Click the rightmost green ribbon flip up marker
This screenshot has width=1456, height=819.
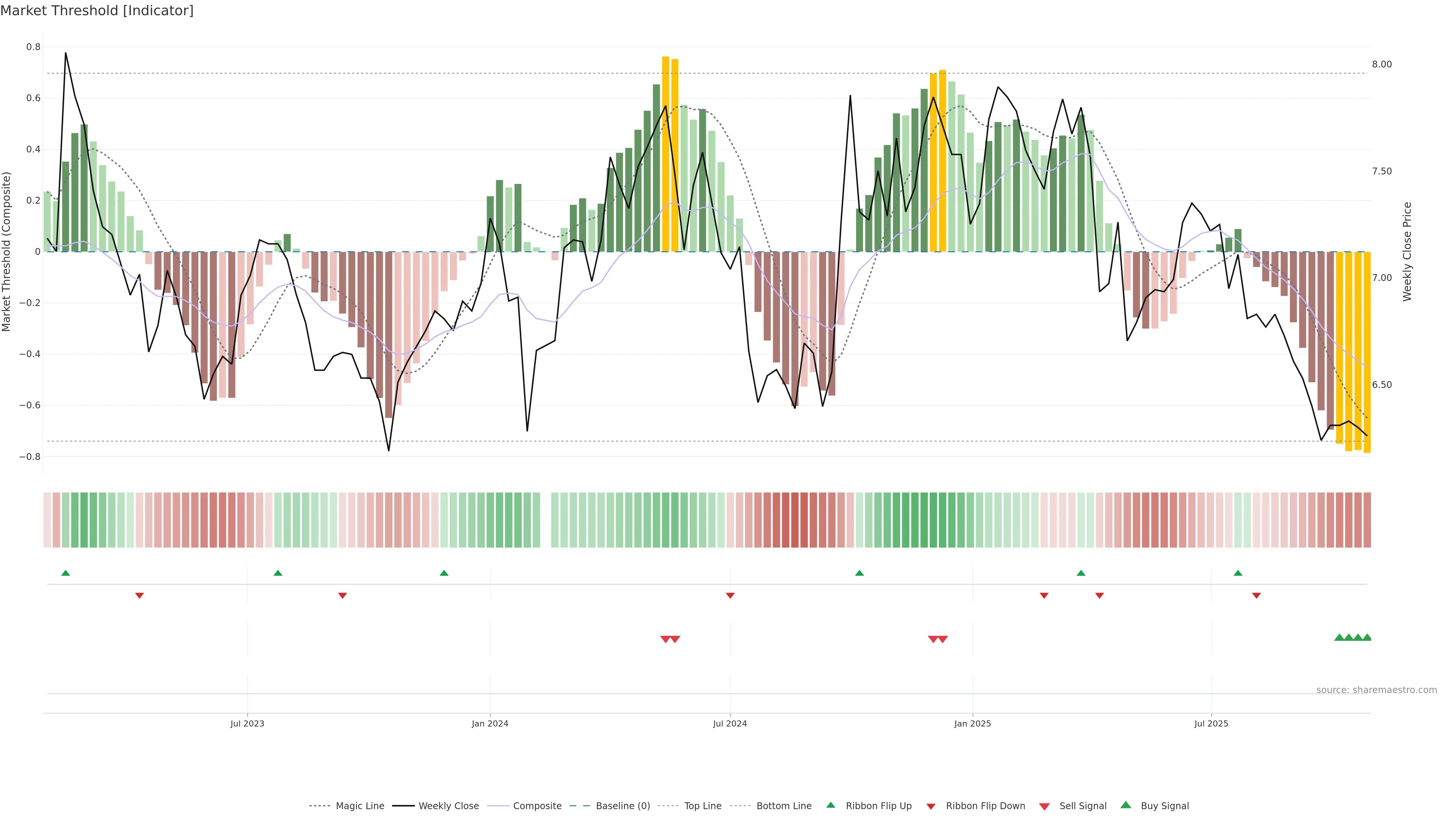tap(1238, 573)
